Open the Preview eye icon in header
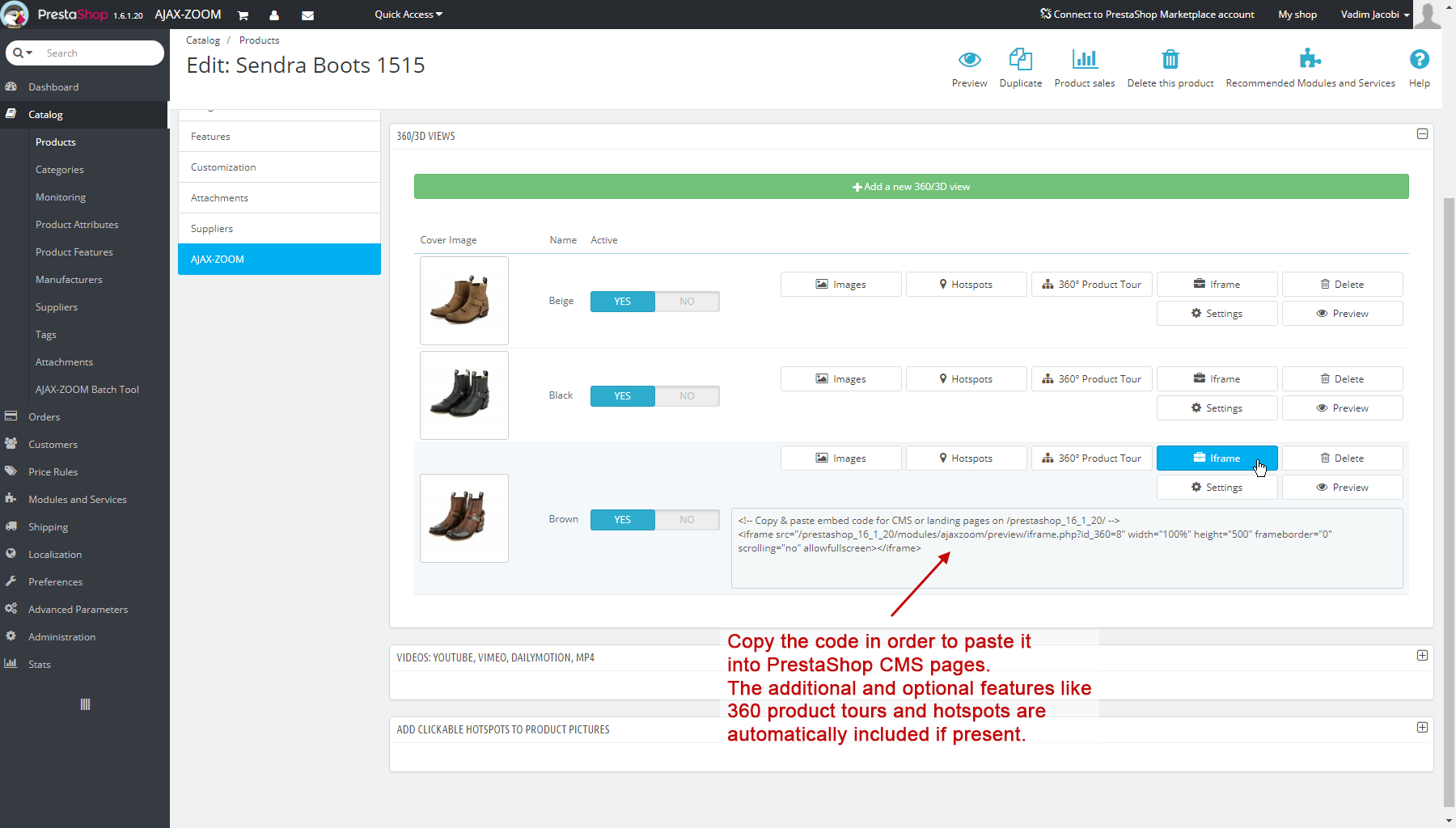This screenshot has height=828, width=1456. (969, 59)
